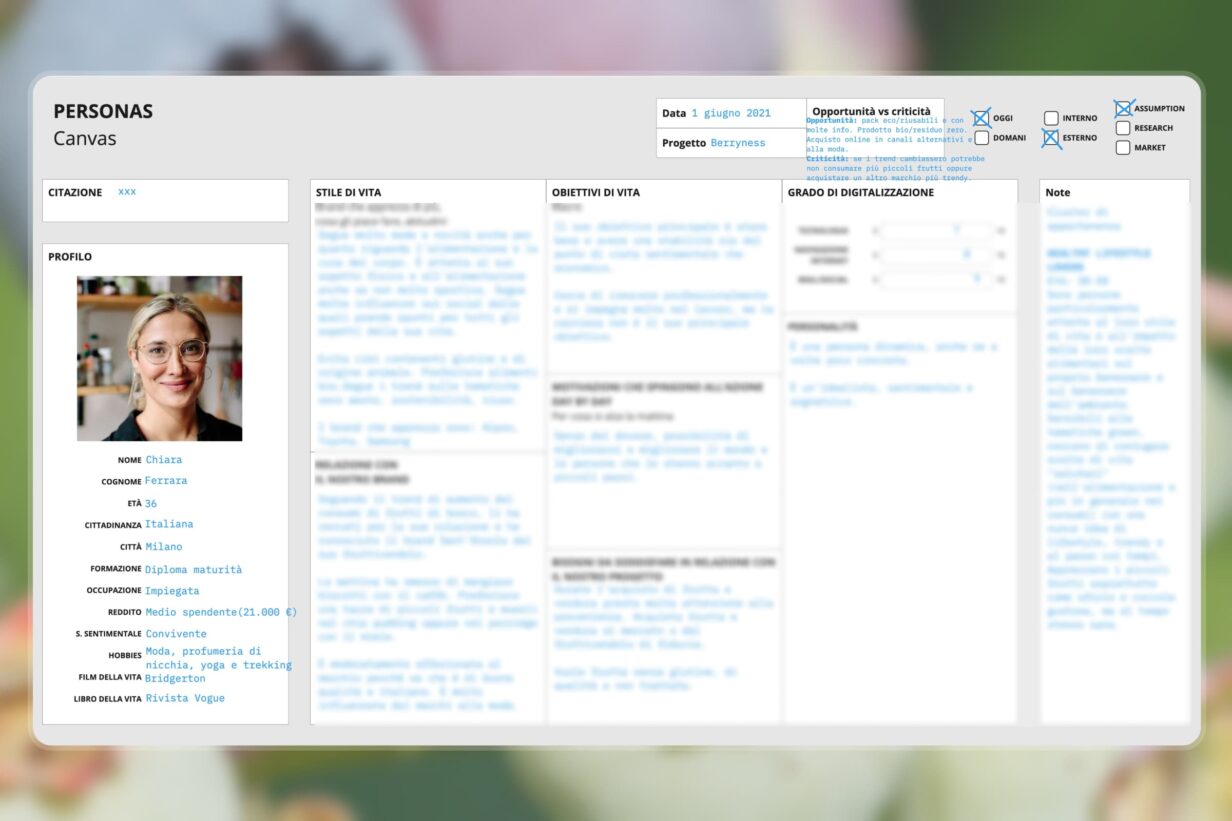Select the Citazione field containing 'xxx'
Screen dimensions: 1232x821
(x=165, y=200)
